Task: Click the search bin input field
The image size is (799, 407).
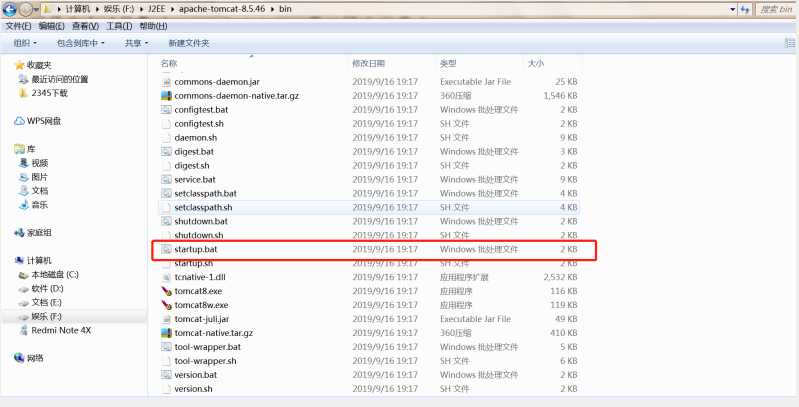Action: [775, 9]
